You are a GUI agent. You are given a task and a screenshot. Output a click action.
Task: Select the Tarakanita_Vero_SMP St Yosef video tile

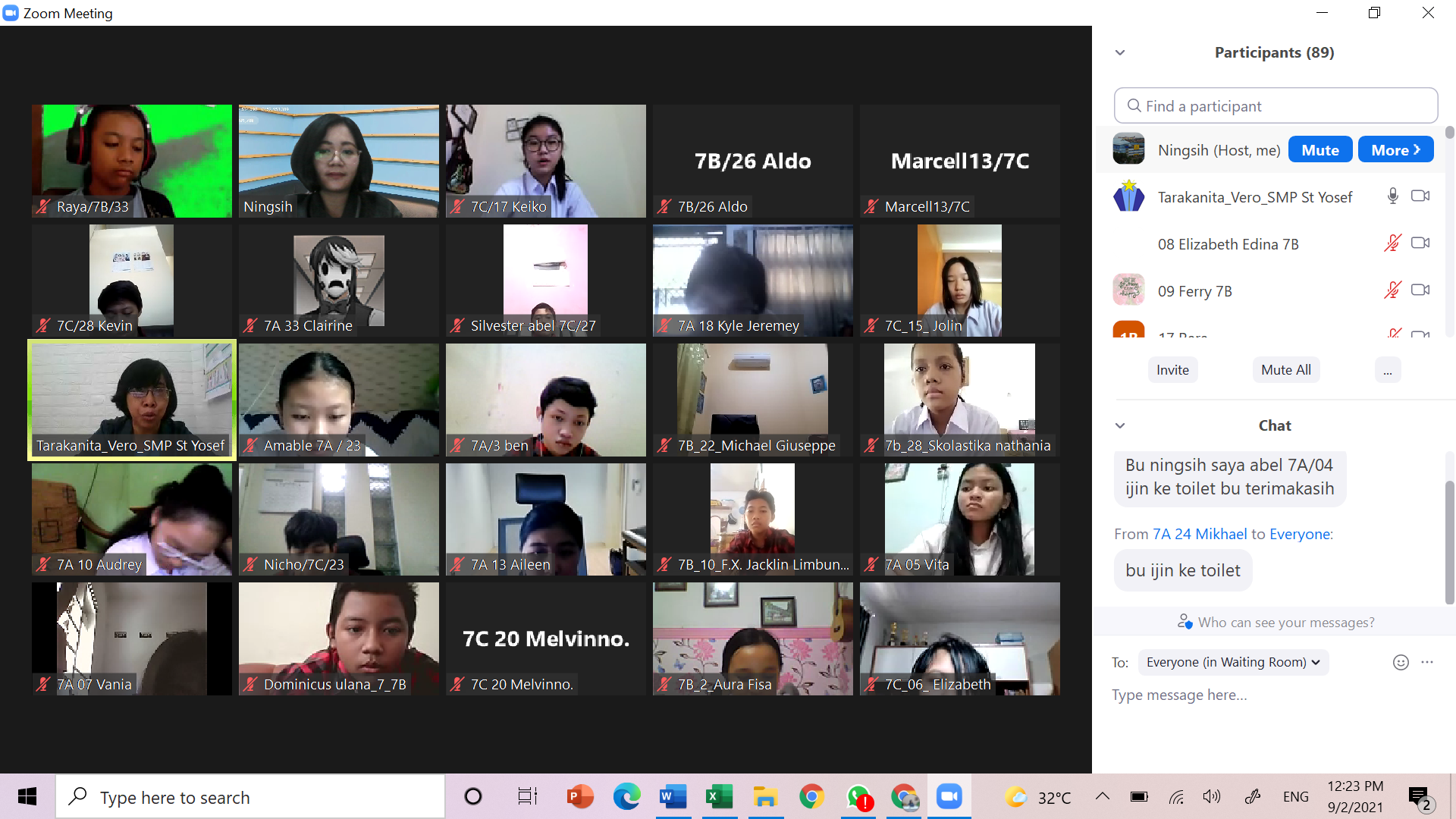132,400
